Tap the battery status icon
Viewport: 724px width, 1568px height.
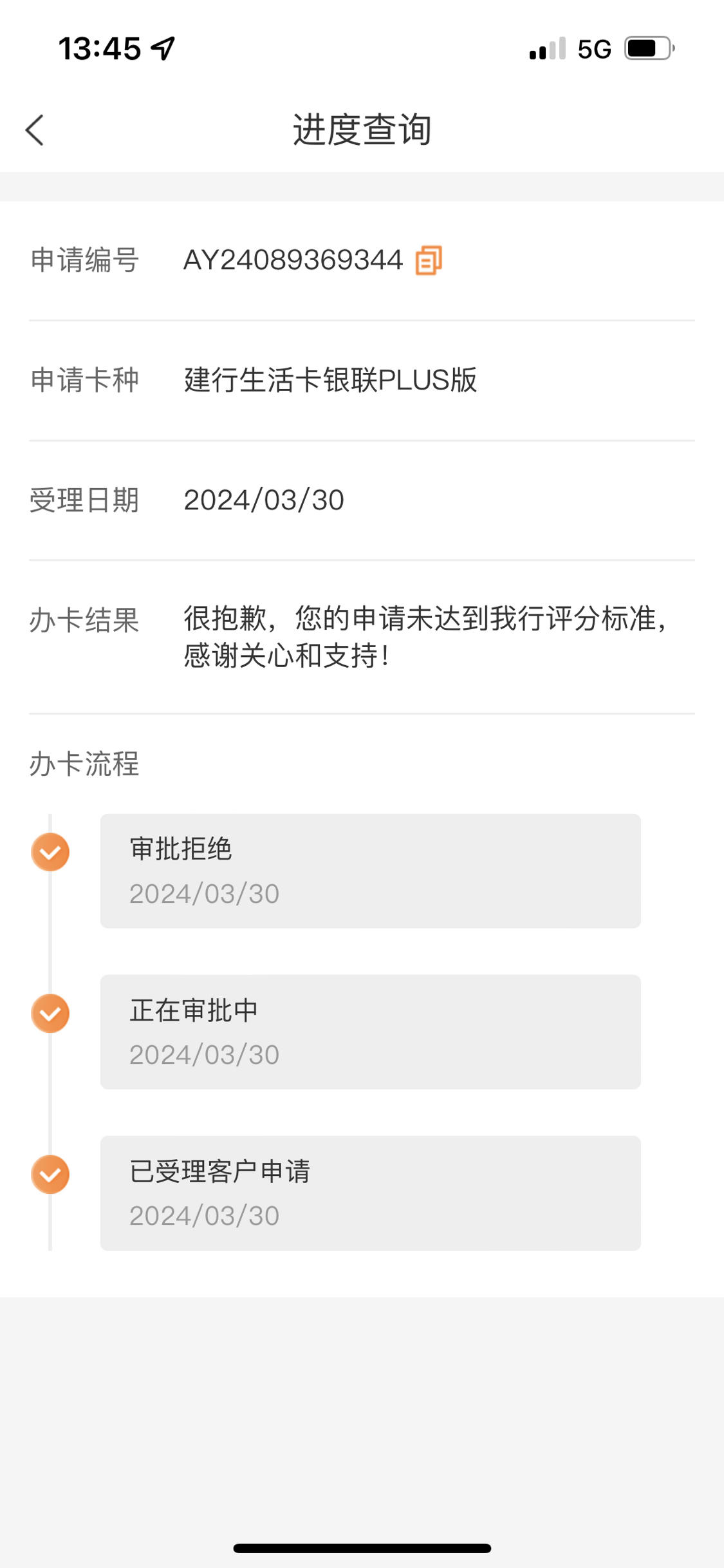click(x=649, y=48)
